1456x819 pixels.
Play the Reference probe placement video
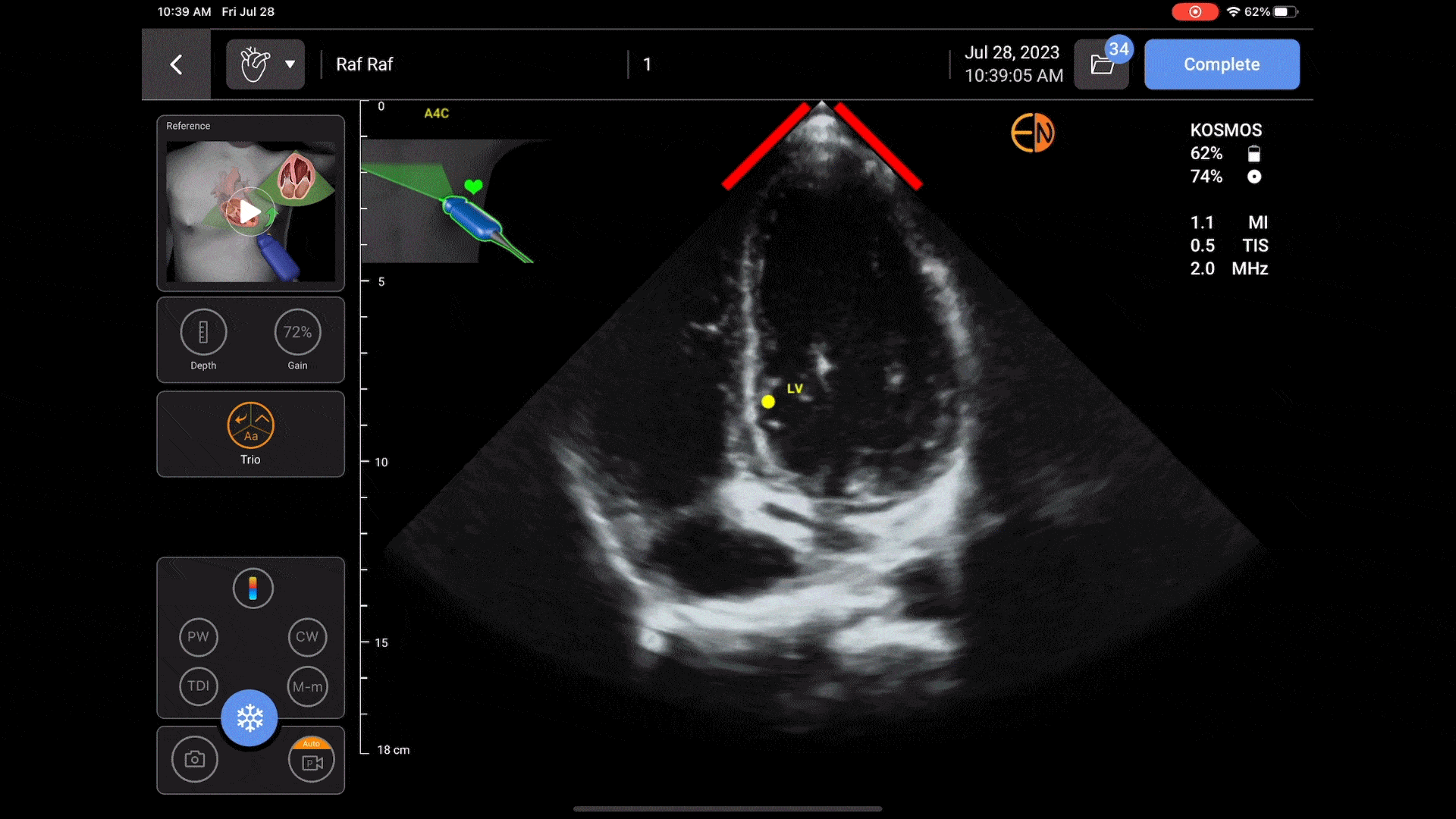[249, 212]
